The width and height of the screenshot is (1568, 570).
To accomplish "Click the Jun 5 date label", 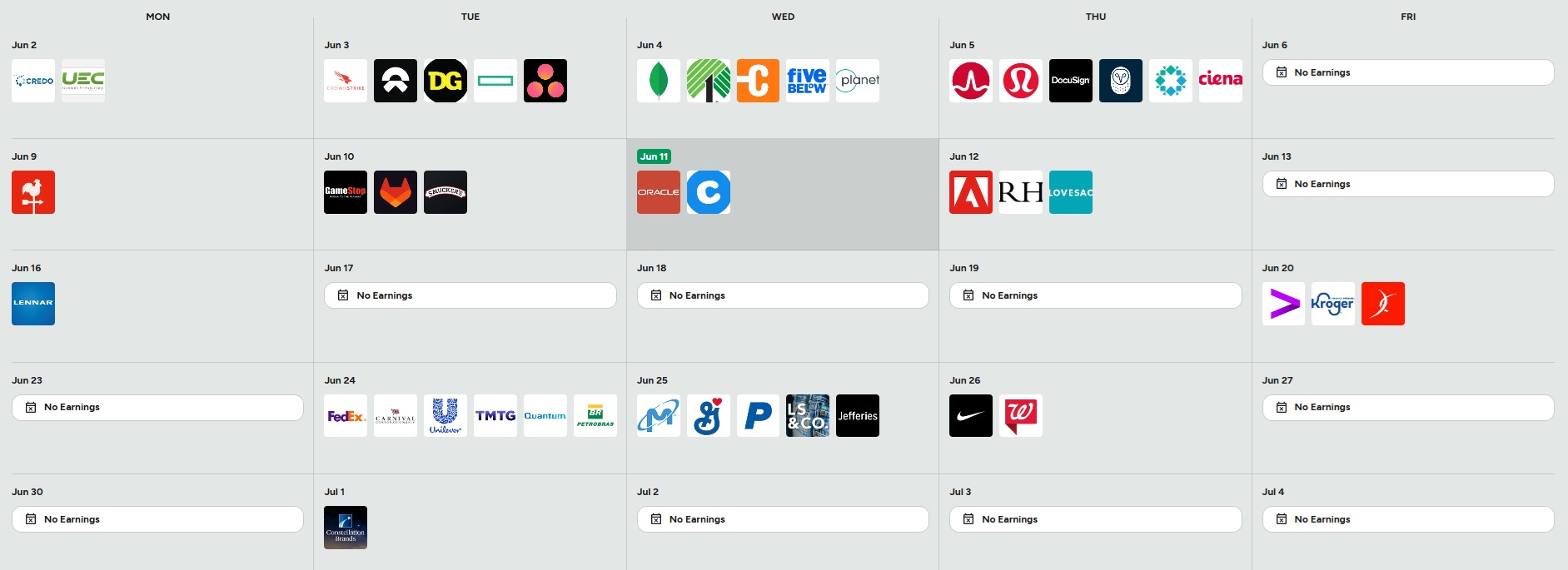I will coord(962,45).
